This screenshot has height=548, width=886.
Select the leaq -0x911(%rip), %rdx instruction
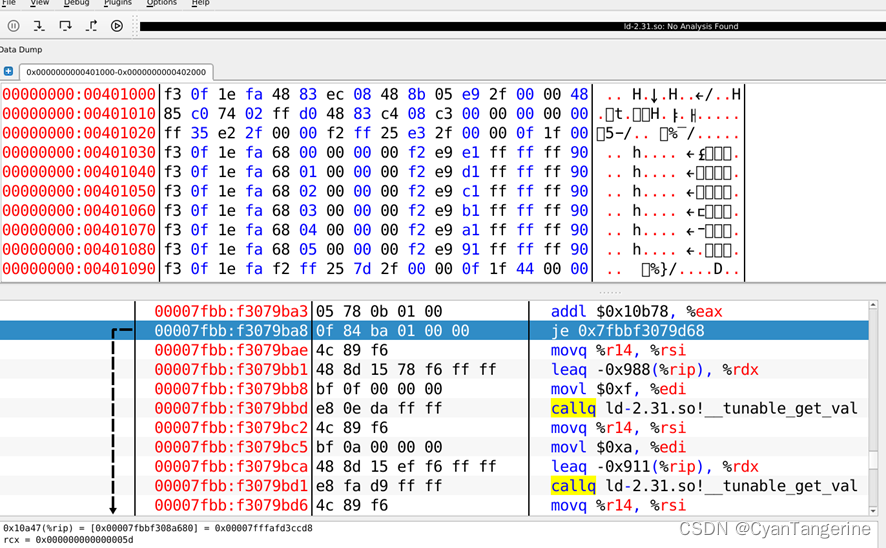(x=654, y=467)
